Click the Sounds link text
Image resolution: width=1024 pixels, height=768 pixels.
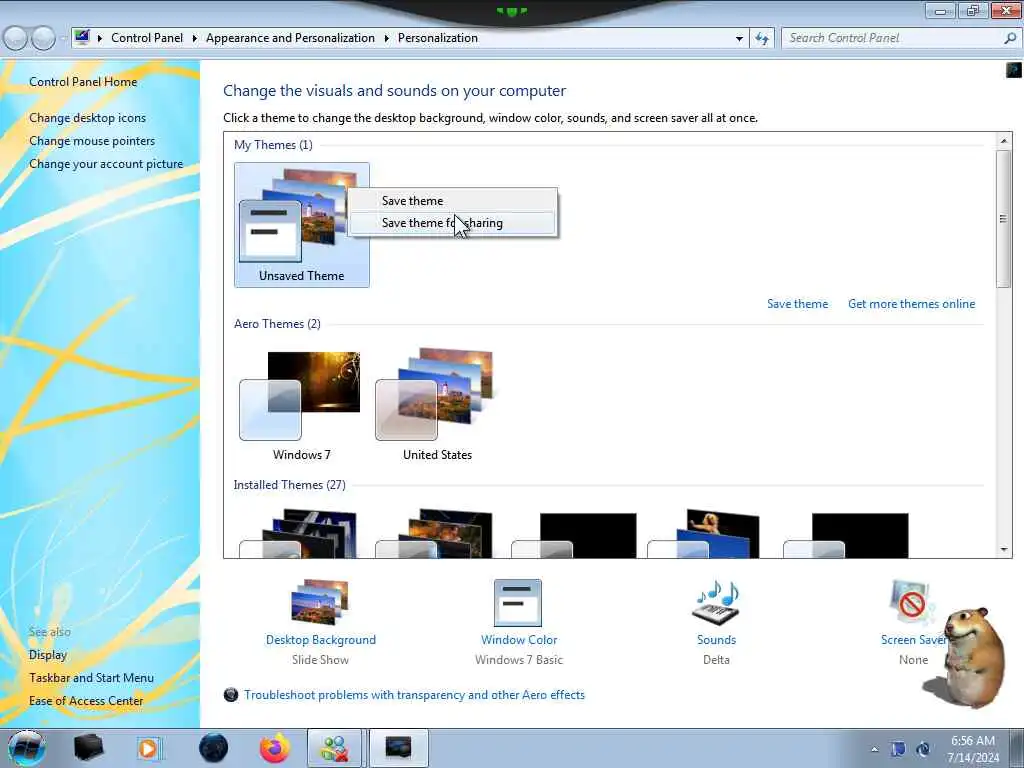click(716, 640)
